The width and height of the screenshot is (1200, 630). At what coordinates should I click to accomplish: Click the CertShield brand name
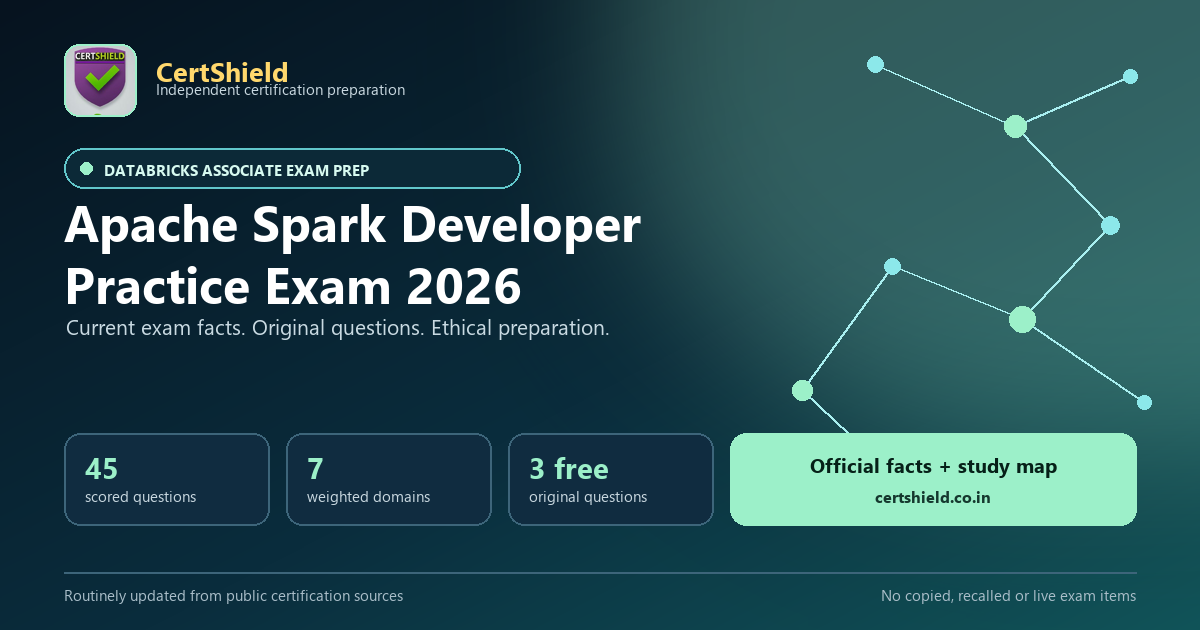point(222,72)
